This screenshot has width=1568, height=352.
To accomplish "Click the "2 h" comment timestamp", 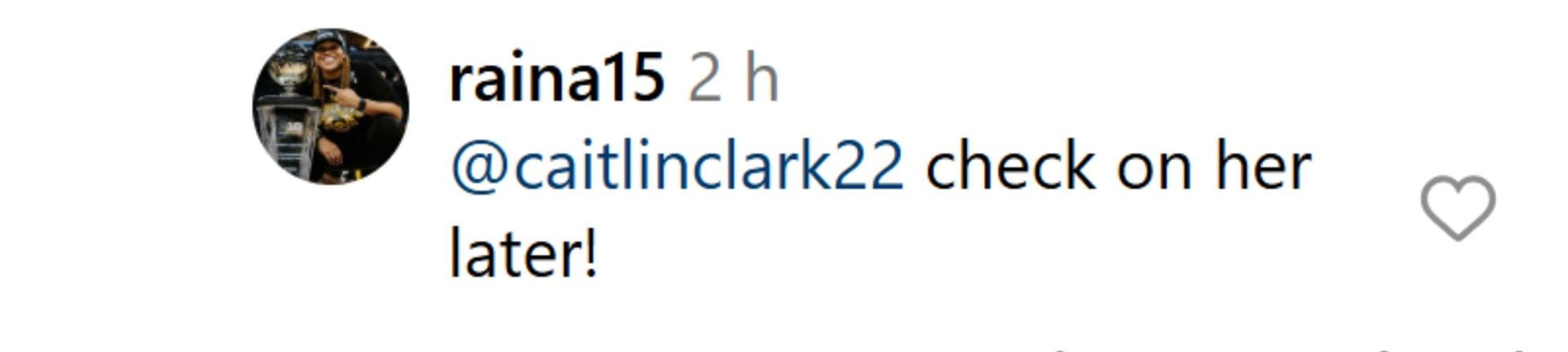I will pyautogui.click(x=733, y=79).
